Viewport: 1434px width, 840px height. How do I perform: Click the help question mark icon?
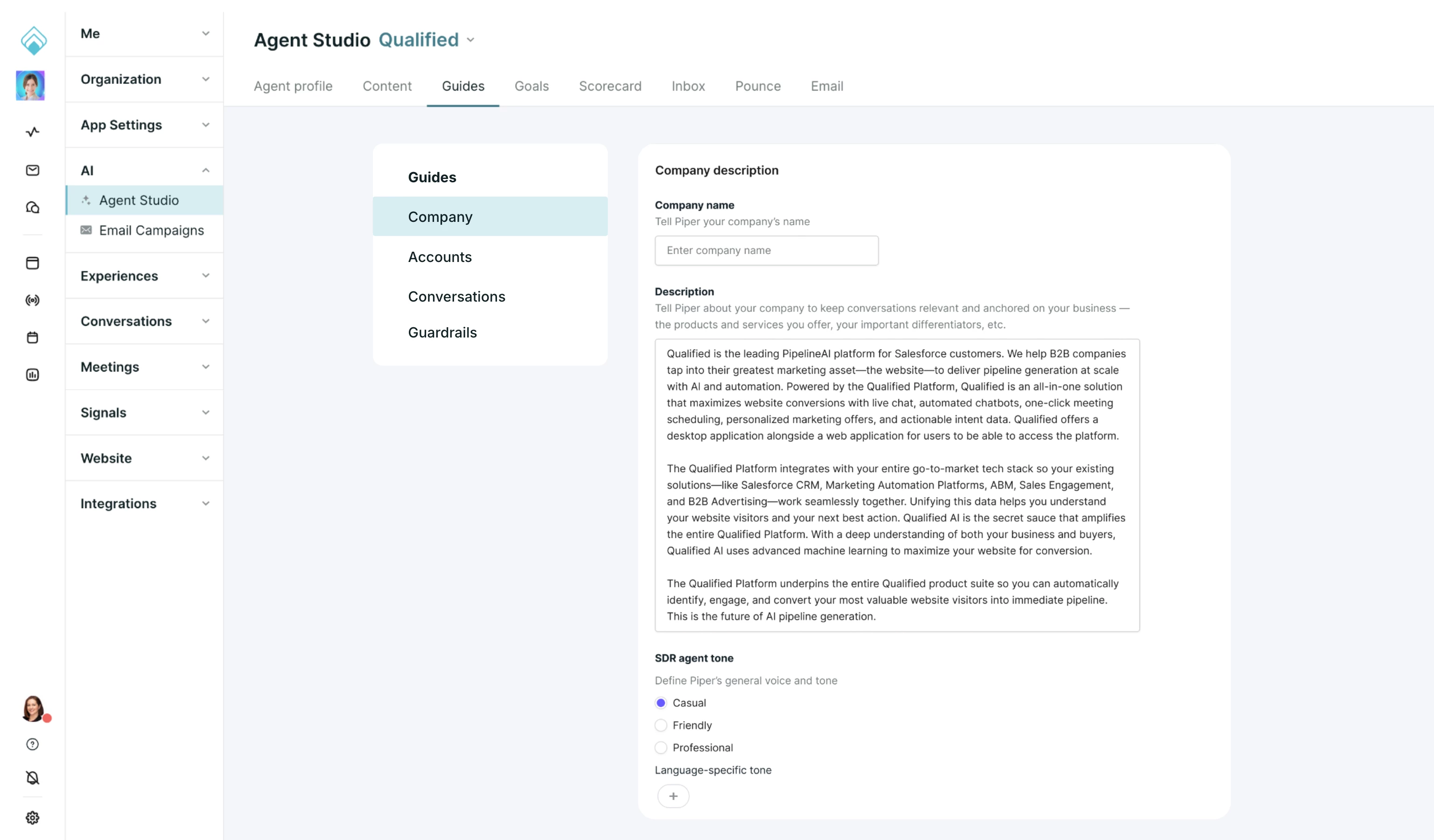pos(33,744)
